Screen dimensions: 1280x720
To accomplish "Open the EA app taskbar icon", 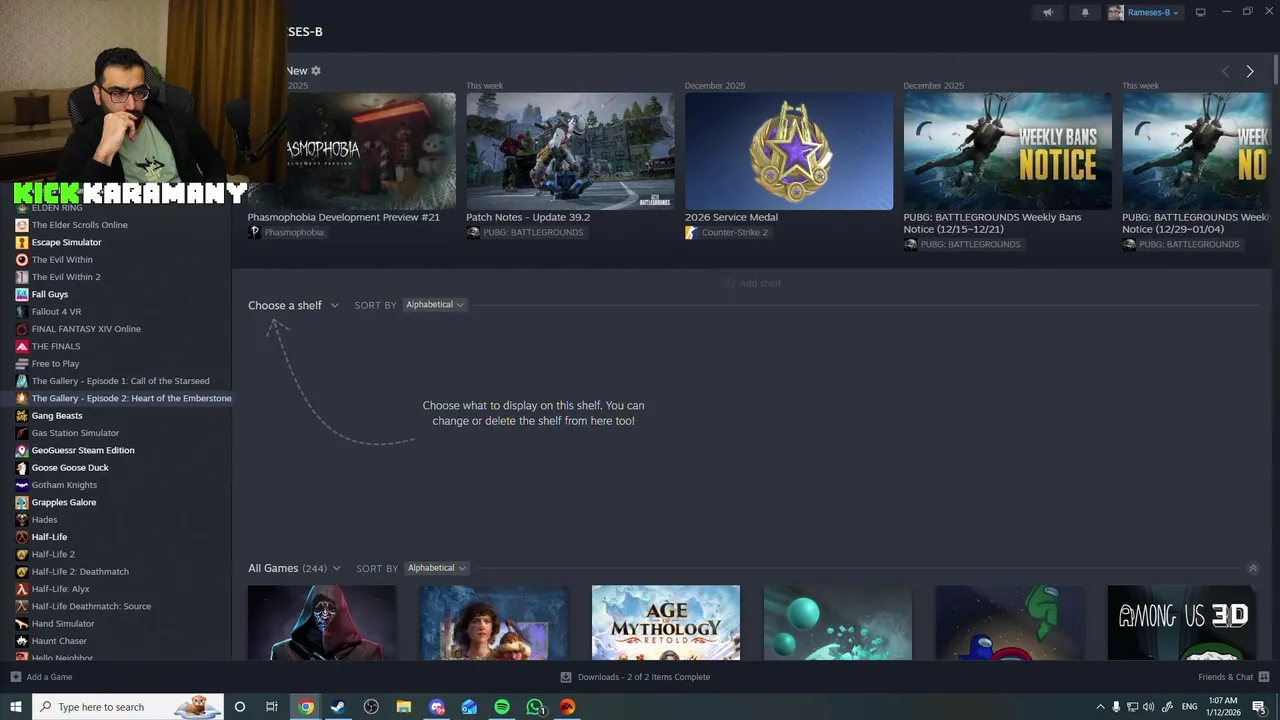I will point(567,707).
